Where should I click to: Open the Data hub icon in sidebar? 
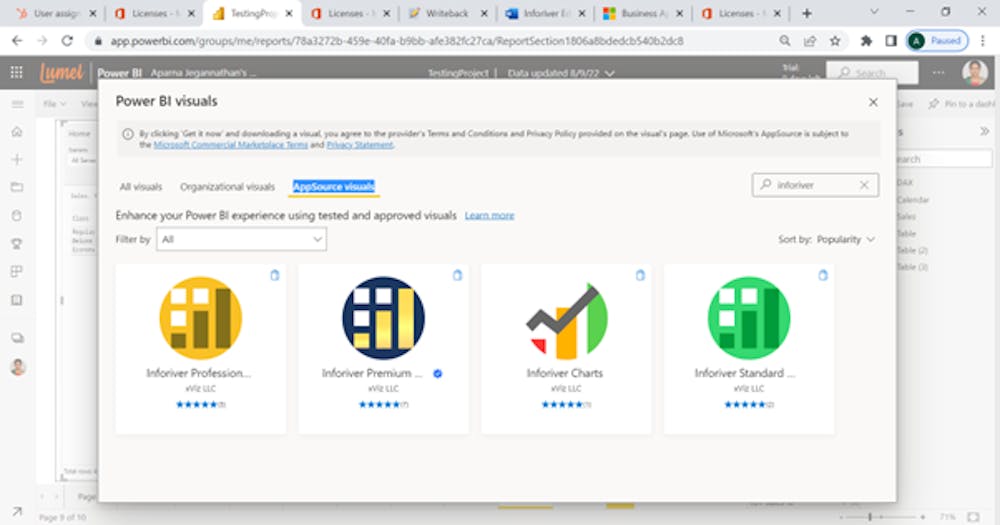[x=17, y=216]
